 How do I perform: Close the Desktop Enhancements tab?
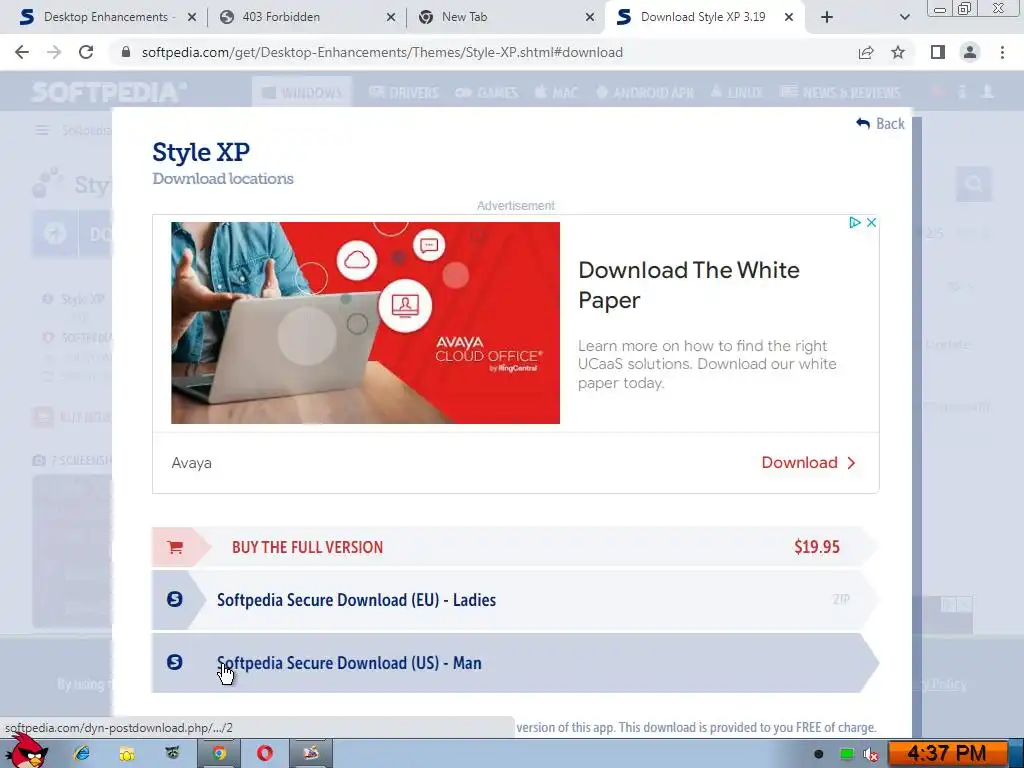point(192,17)
